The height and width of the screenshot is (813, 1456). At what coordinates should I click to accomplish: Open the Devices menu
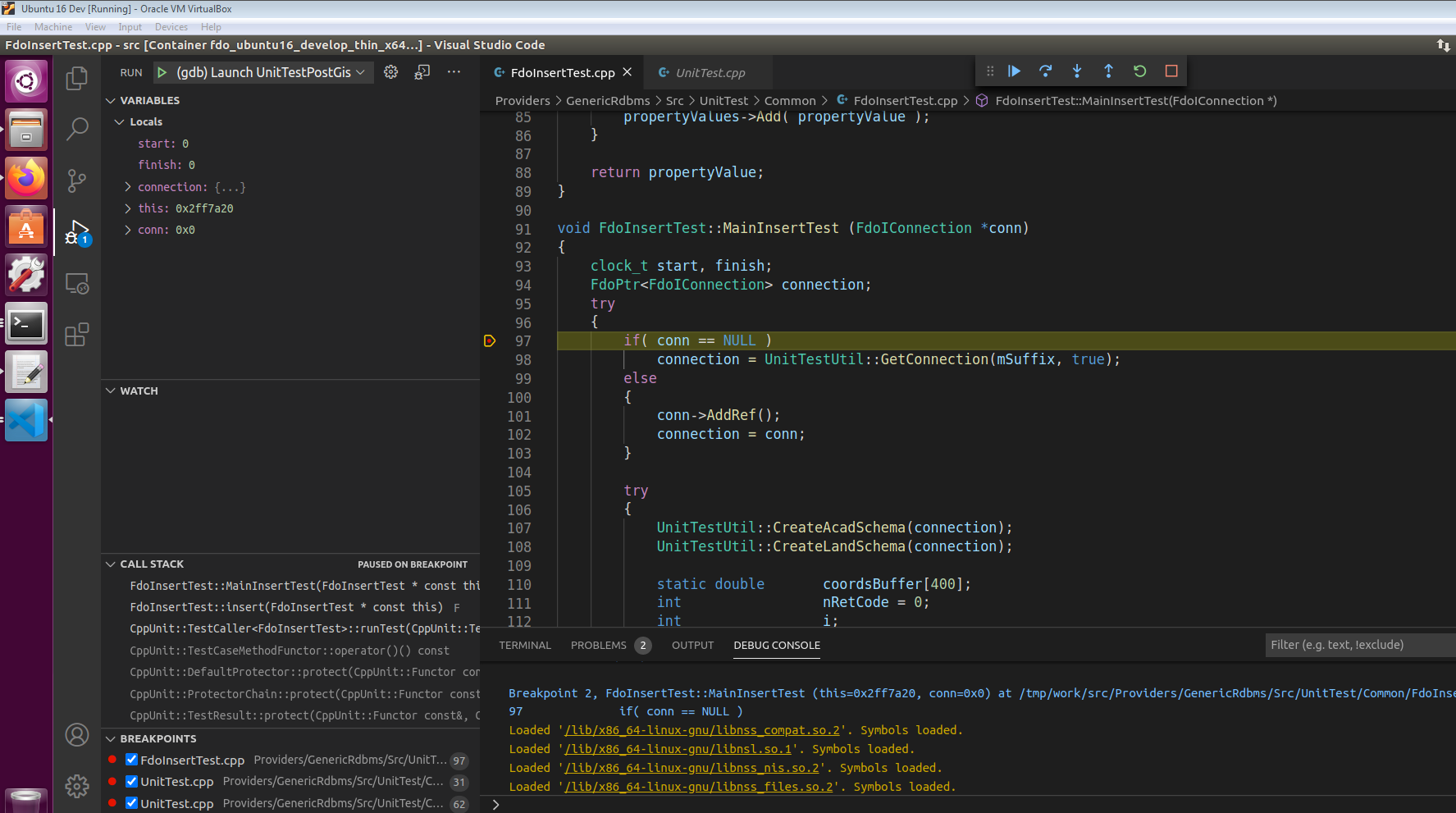click(x=171, y=26)
